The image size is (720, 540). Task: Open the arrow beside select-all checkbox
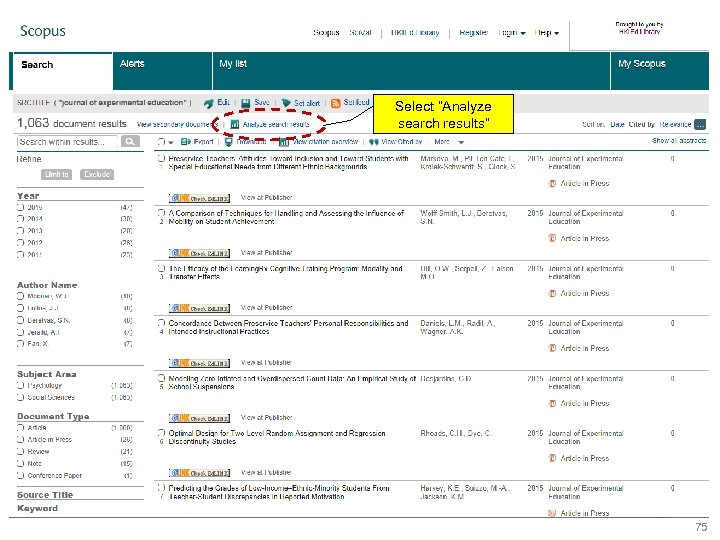(171, 142)
